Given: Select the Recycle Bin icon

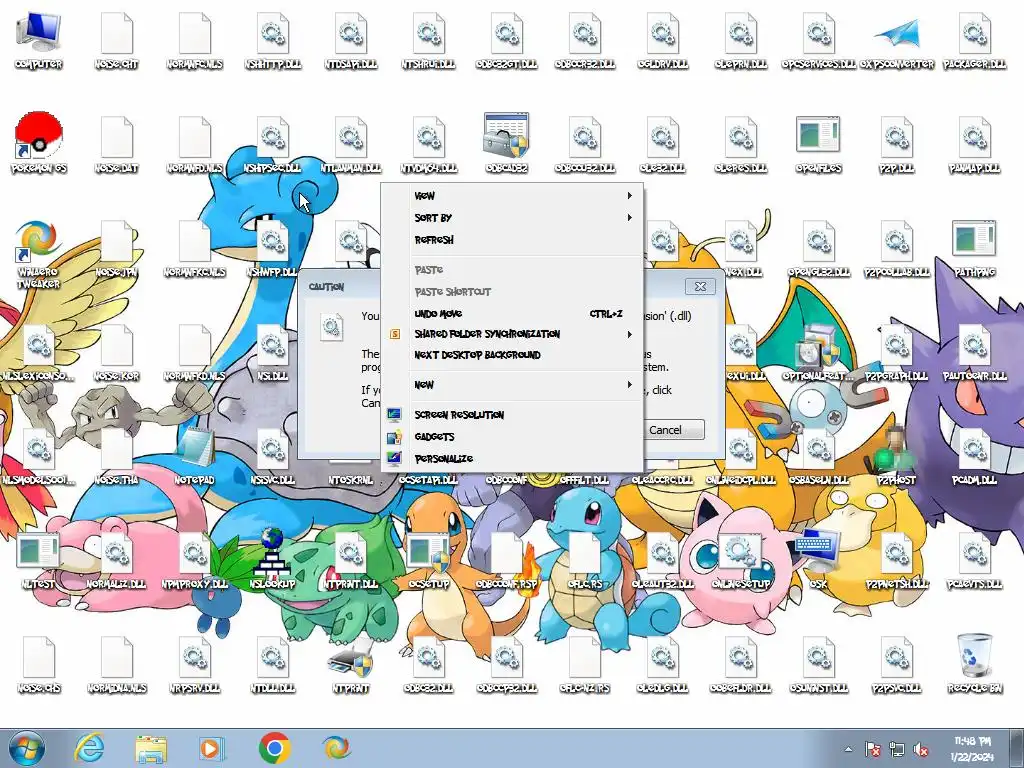Looking at the screenshot, I should (974, 664).
